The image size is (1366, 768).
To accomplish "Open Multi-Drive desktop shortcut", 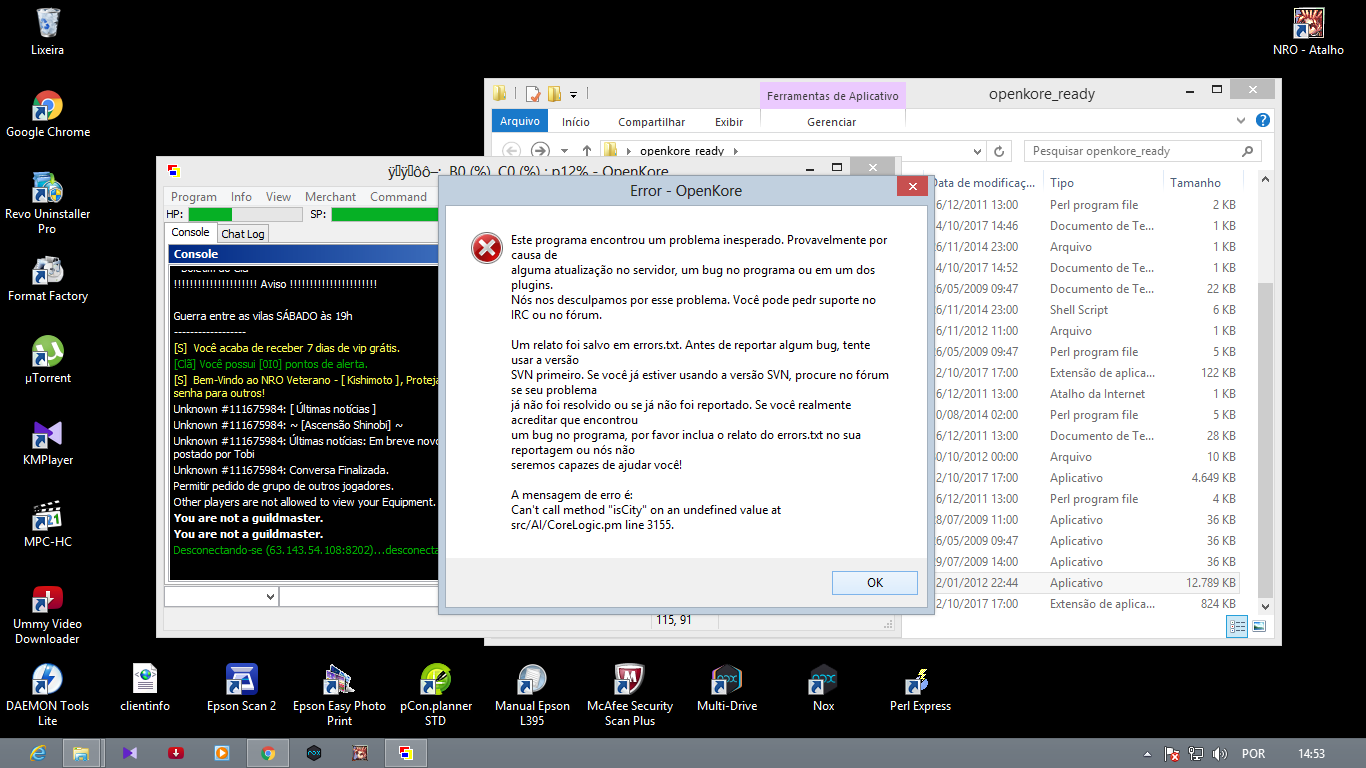I will click(727, 688).
